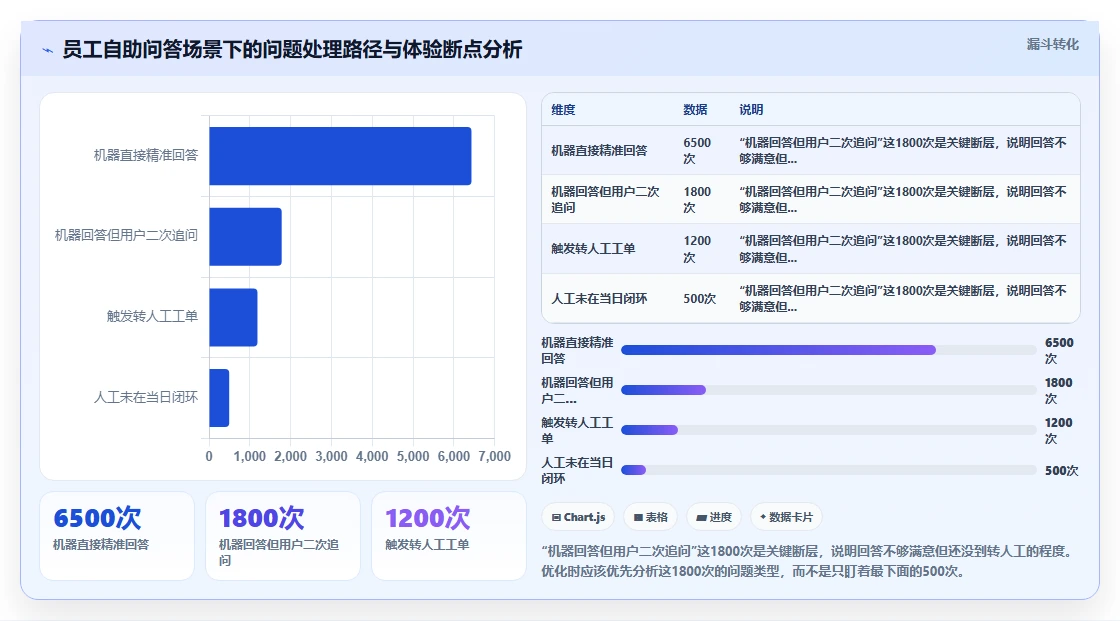
Task: Click the 触发转人工工单 bar in chart
Action: pyautogui.click(x=233, y=317)
